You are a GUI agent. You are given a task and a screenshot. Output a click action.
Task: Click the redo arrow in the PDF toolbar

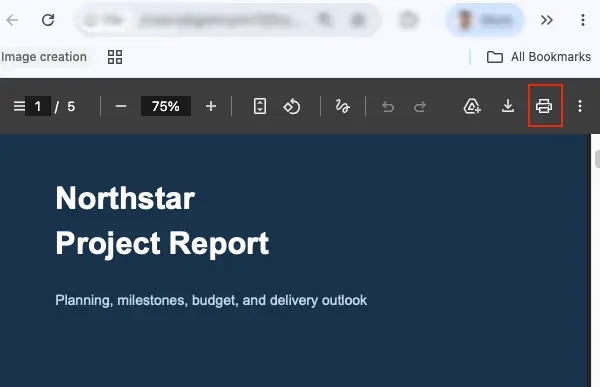click(x=420, y=106)
